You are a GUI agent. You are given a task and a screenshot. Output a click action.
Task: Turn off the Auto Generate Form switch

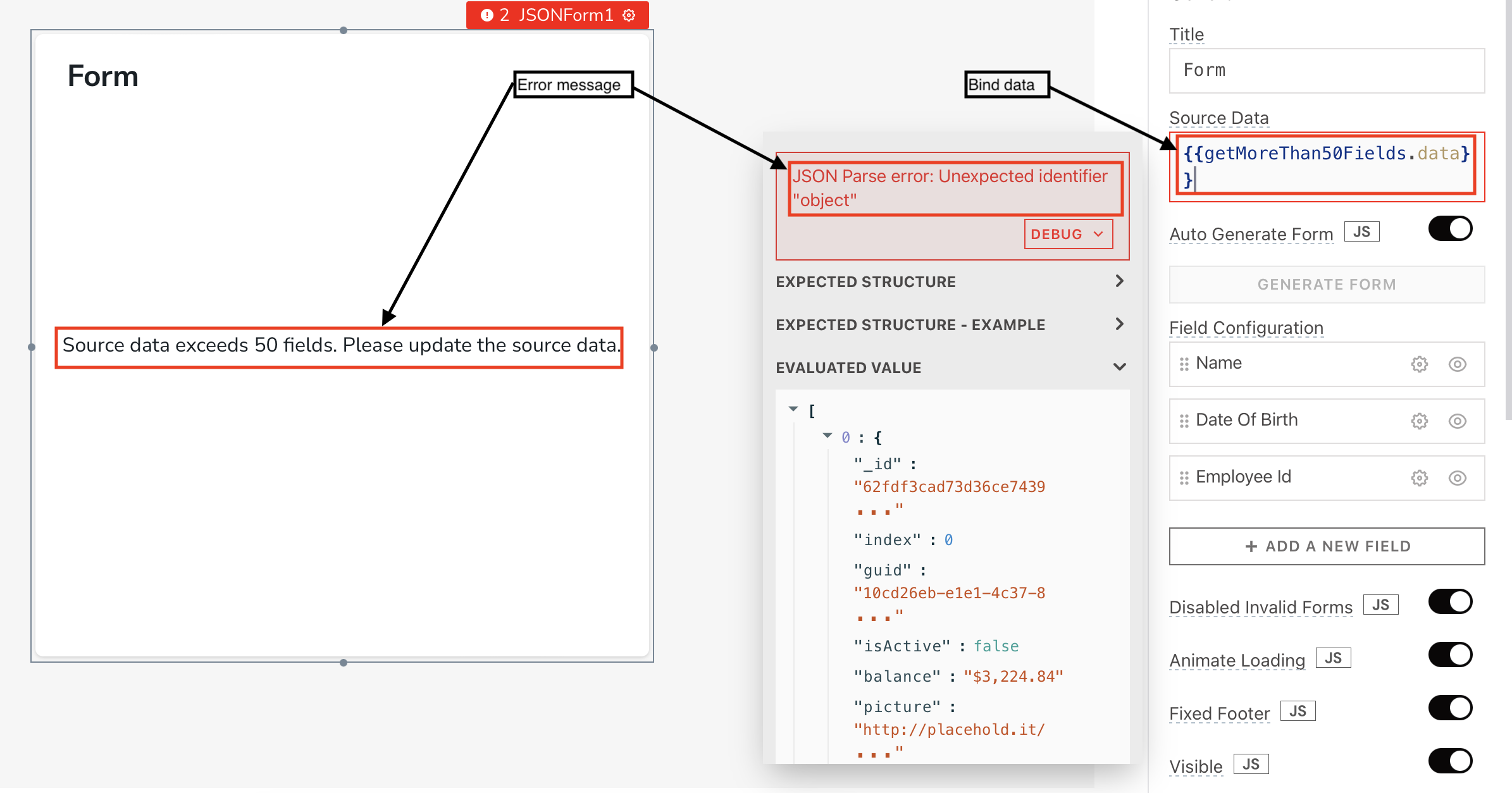(x=1451, y=229)
